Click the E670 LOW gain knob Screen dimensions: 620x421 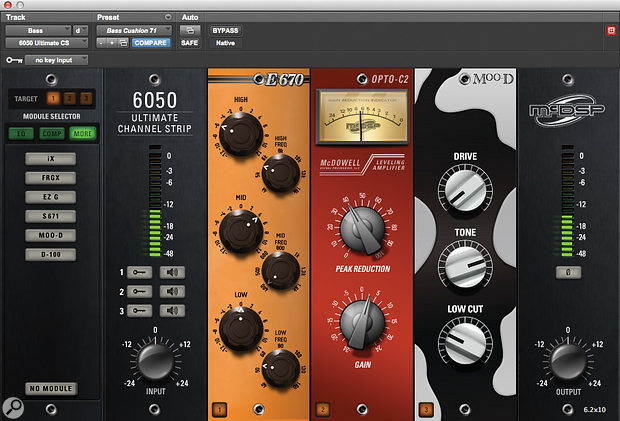(x=241, y=329)
